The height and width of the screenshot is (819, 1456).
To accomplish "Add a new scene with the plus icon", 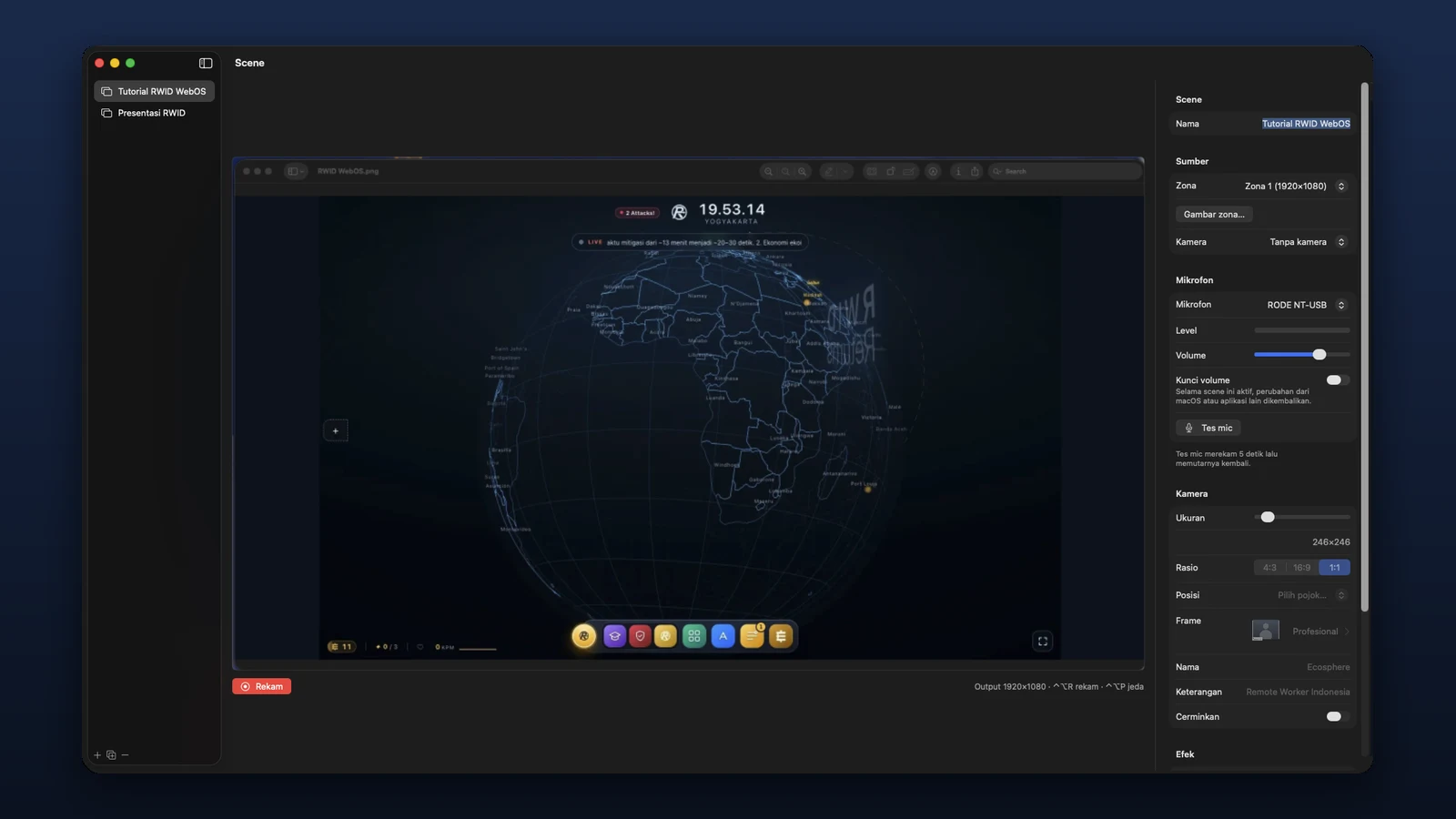I will pyautogui.click(x=97, y=754).
